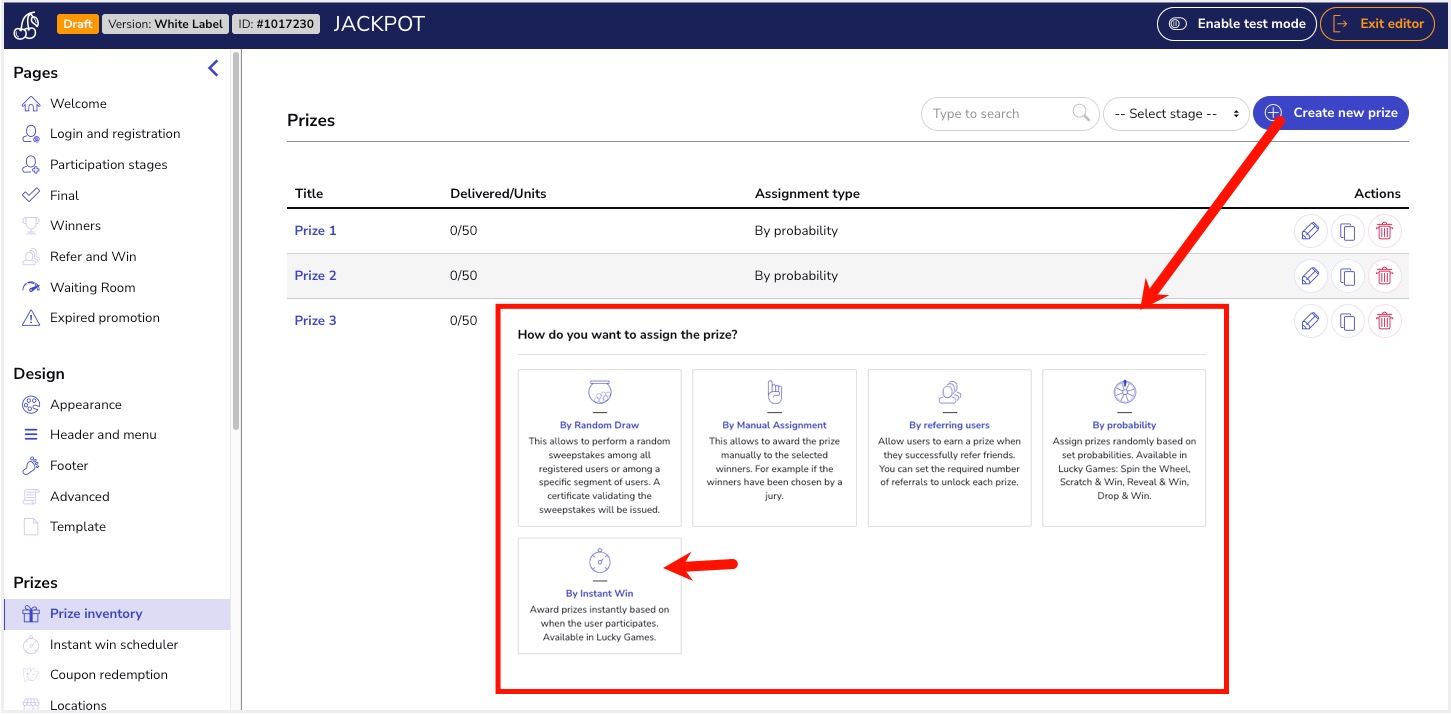This screenshot has width=1451, height=714.
Task: Duplicate Prize 2 with copy icon
Action: click(x=1347, y=276)
